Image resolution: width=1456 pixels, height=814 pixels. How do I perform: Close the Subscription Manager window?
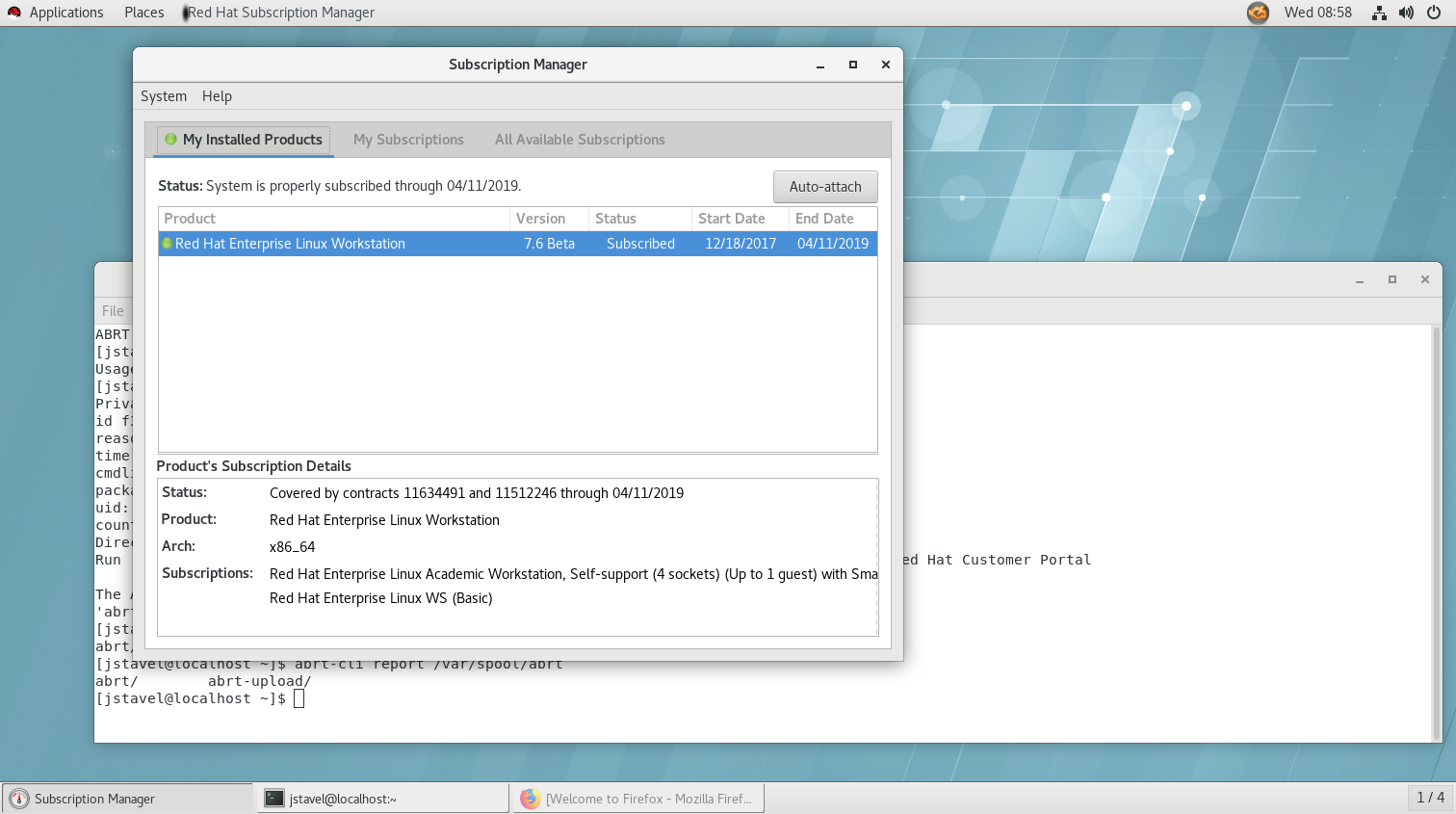(885, 65)
